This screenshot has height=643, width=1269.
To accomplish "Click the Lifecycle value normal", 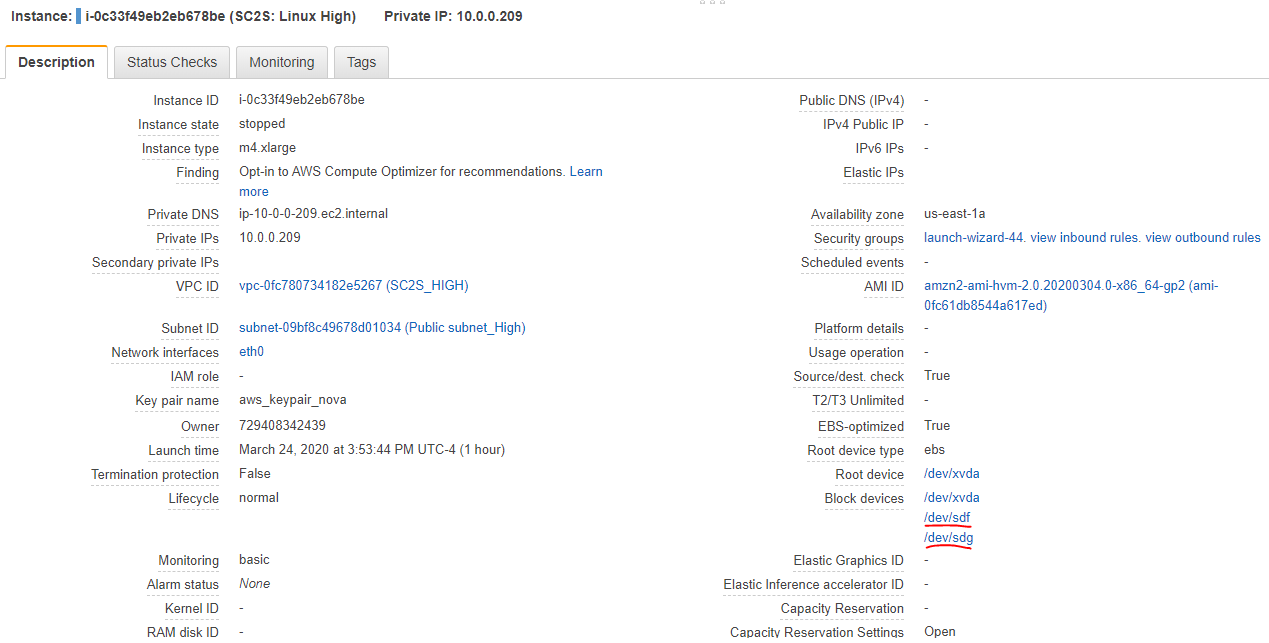I will coord(259,498).
